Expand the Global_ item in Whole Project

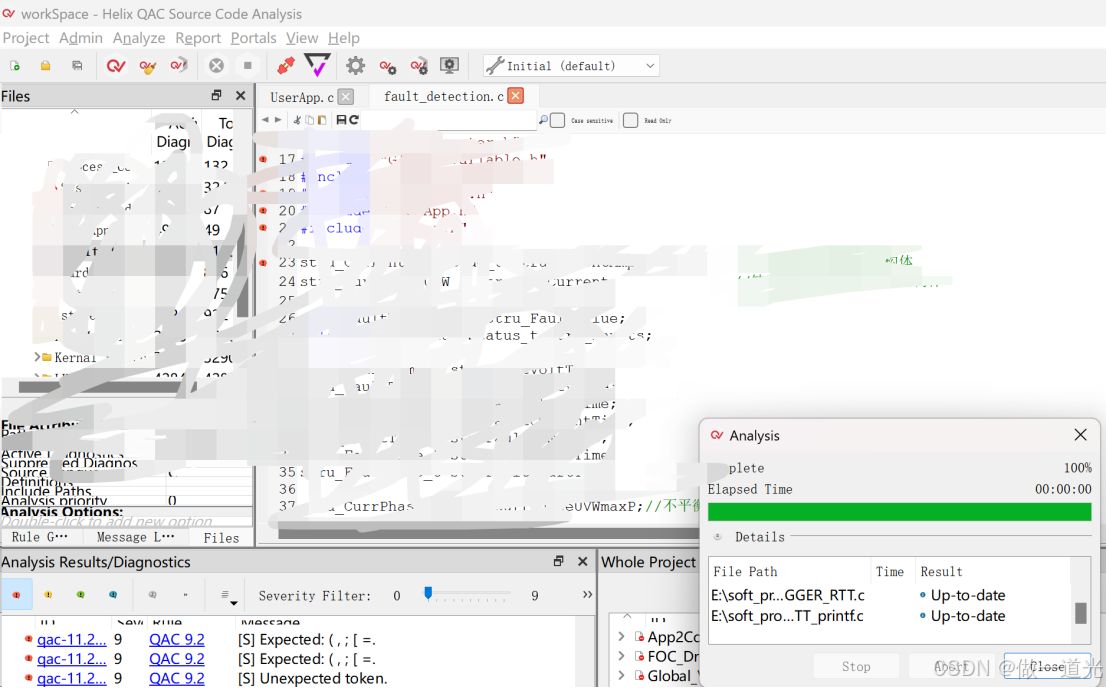(621, 675)
